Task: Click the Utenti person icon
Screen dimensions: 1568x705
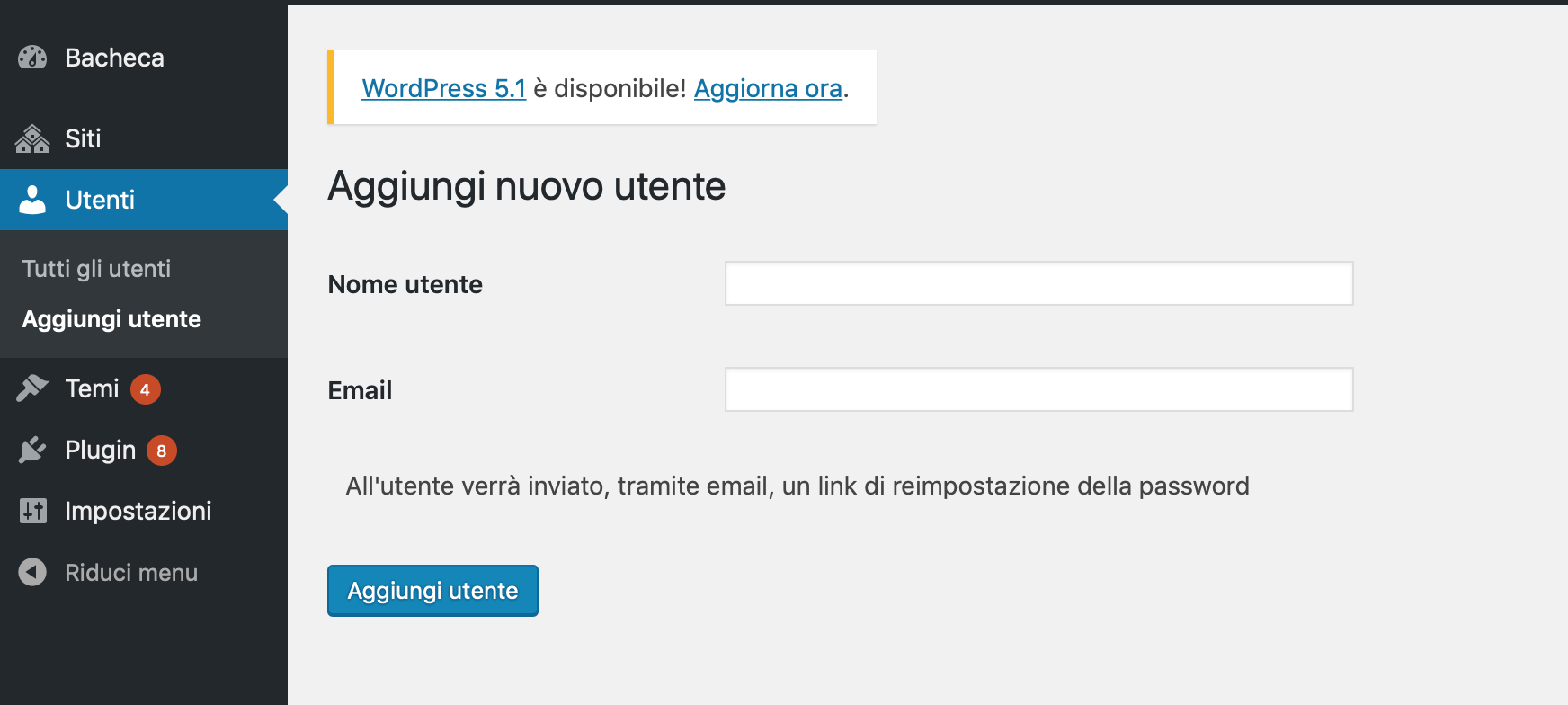Action: (32, 200)
